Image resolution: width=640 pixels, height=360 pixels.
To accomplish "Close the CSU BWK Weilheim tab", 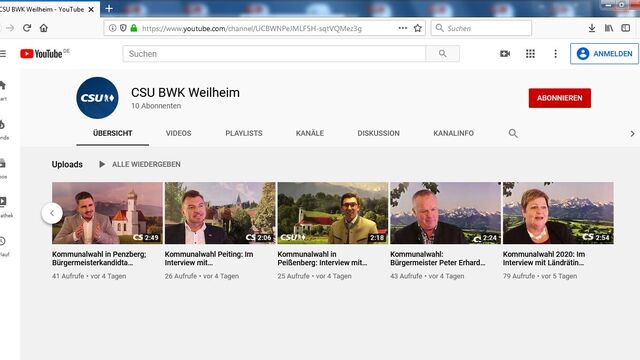I will click(x=91, y=9).
